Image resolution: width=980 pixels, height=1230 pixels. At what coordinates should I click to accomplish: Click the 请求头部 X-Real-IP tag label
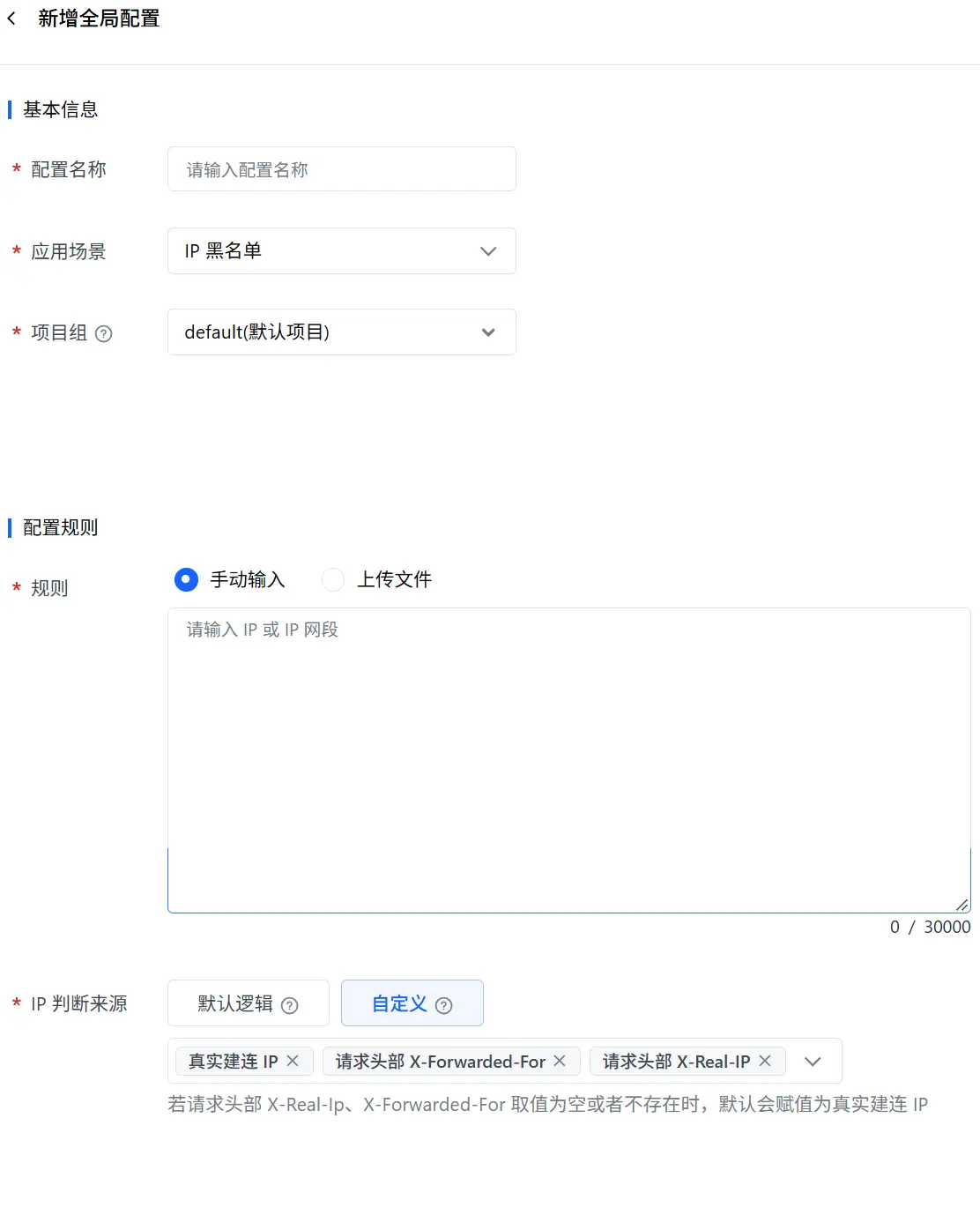pos(677,1062)
